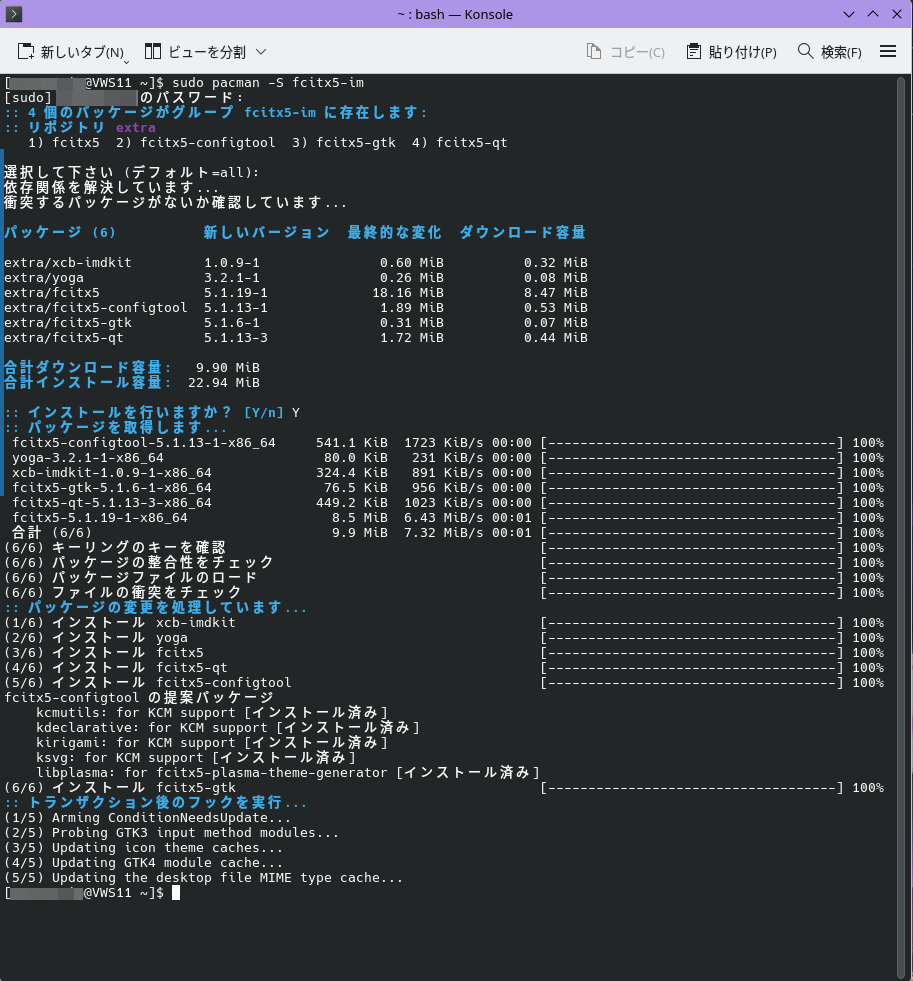This screenshot has width=913, height=981.
Task: Open the hamburger menu
Action: pos(887,52)
